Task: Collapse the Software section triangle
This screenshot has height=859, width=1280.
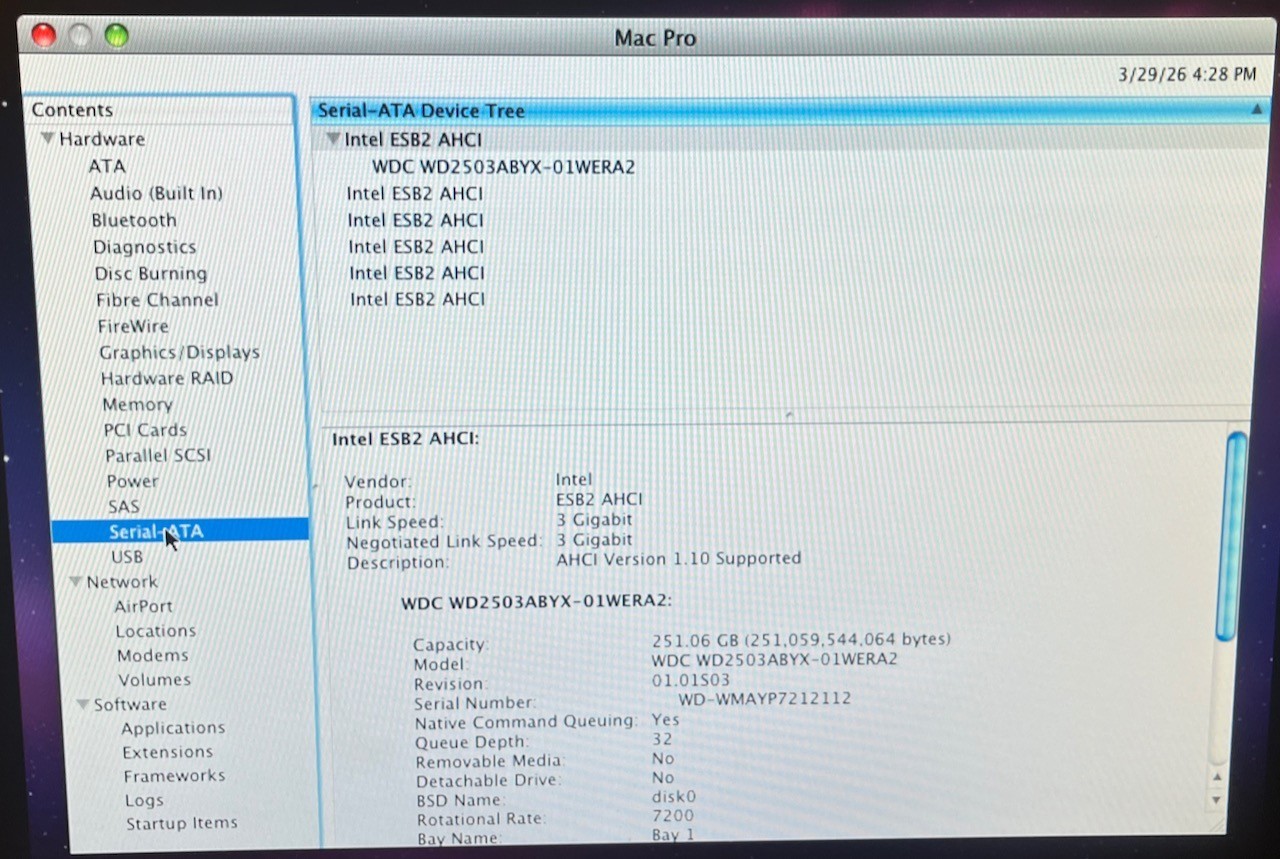Action: point(82,704)
